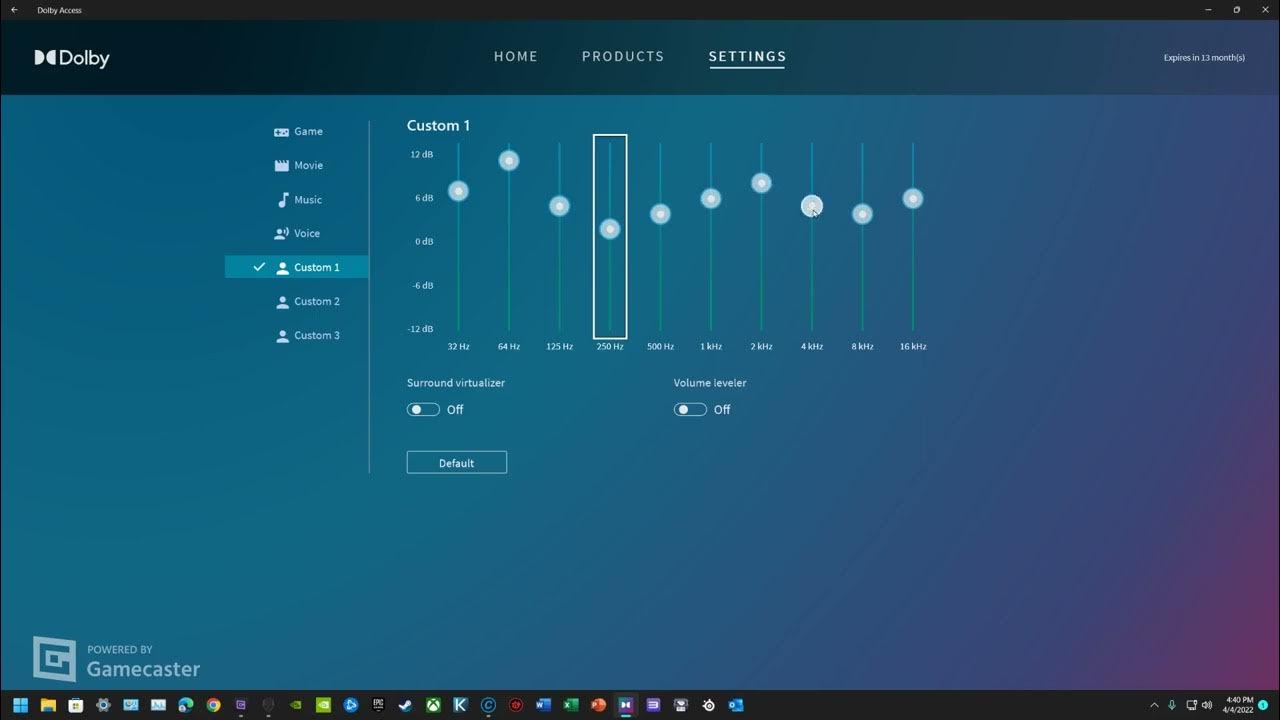Open File Explorer from the taskbar
This screenshot has width=1280, height=720.
(48, 705)
